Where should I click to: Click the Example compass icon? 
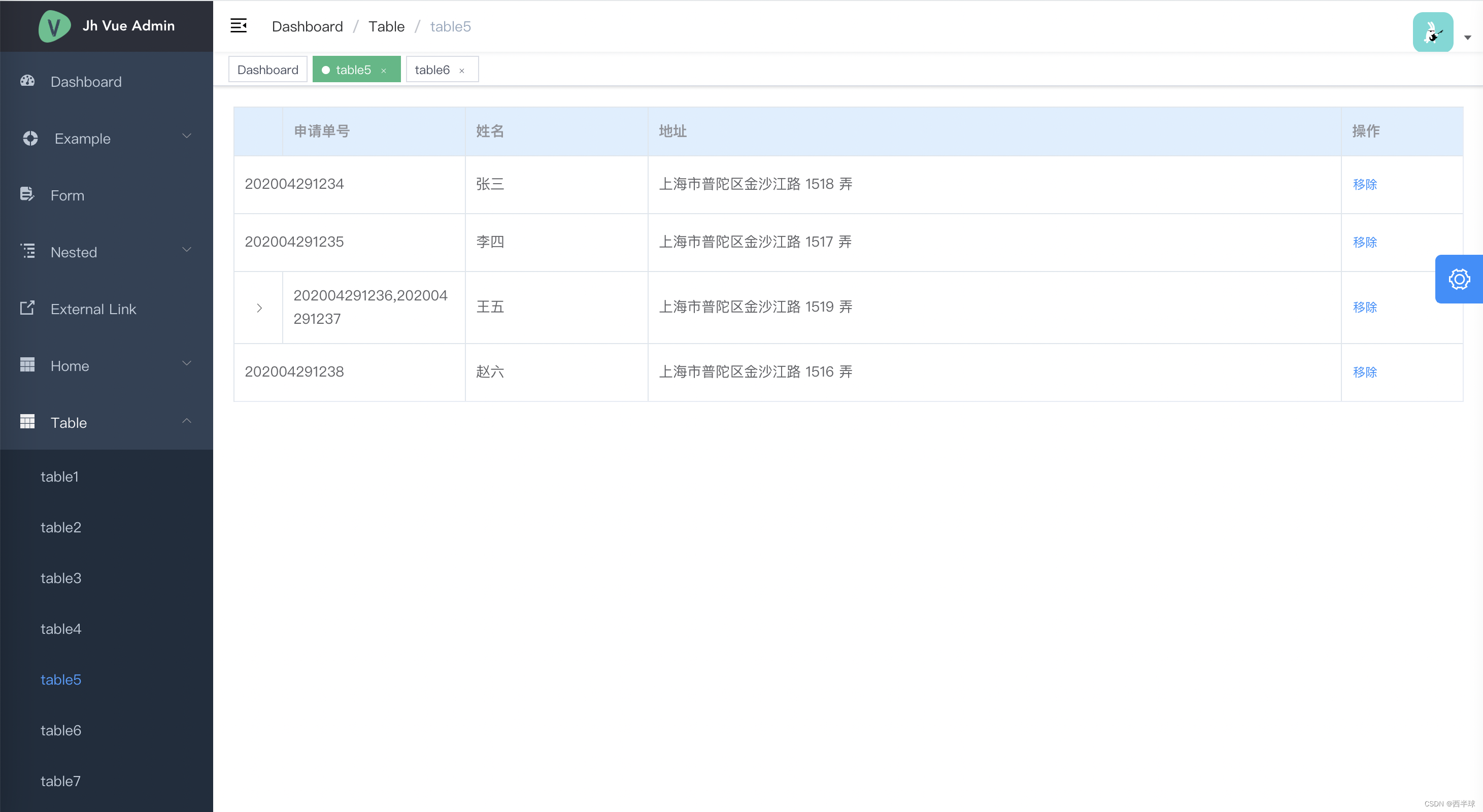click(30, 138)
